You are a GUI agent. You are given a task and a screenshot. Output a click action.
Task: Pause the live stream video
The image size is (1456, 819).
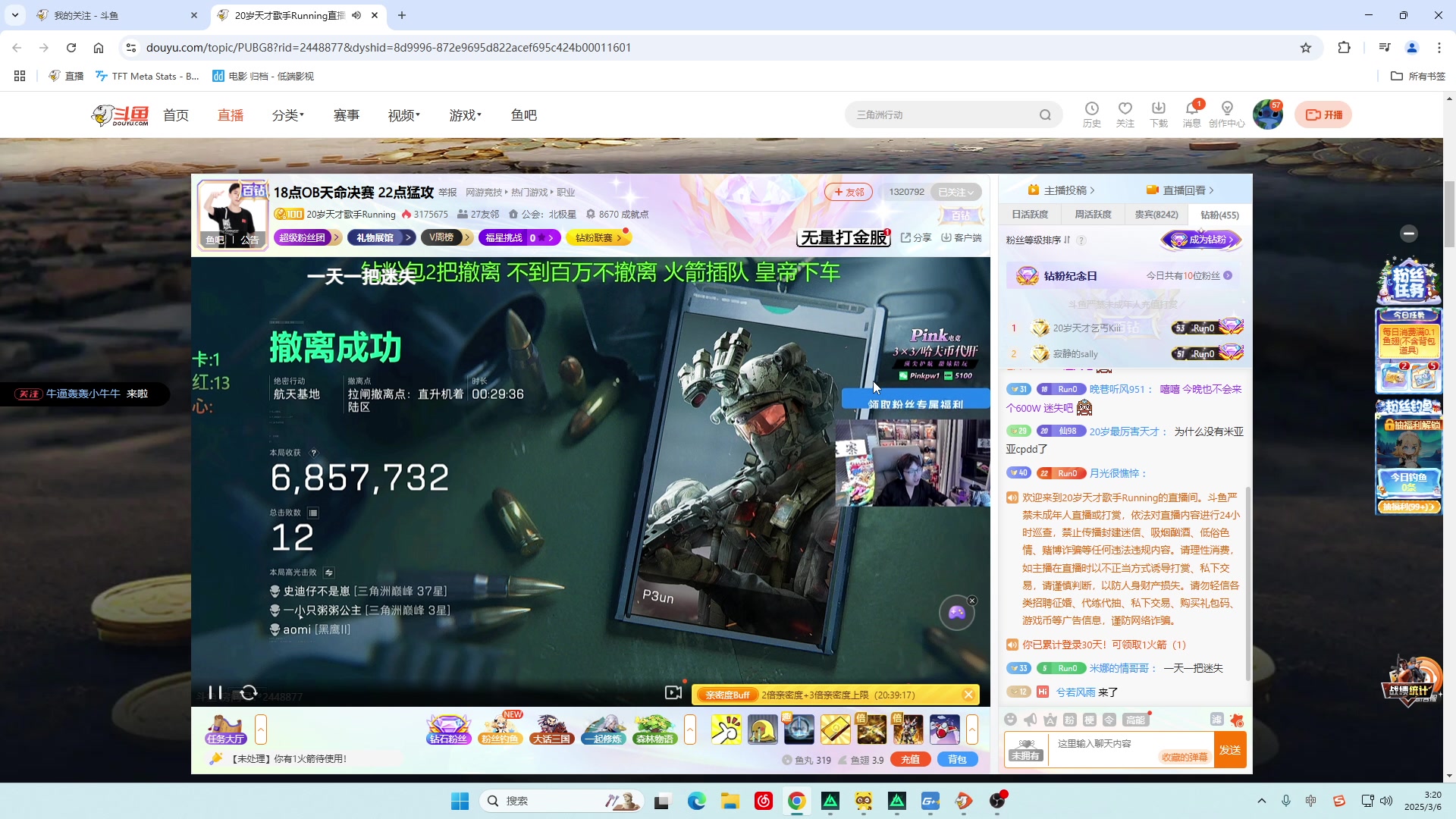tap(215, 692)
